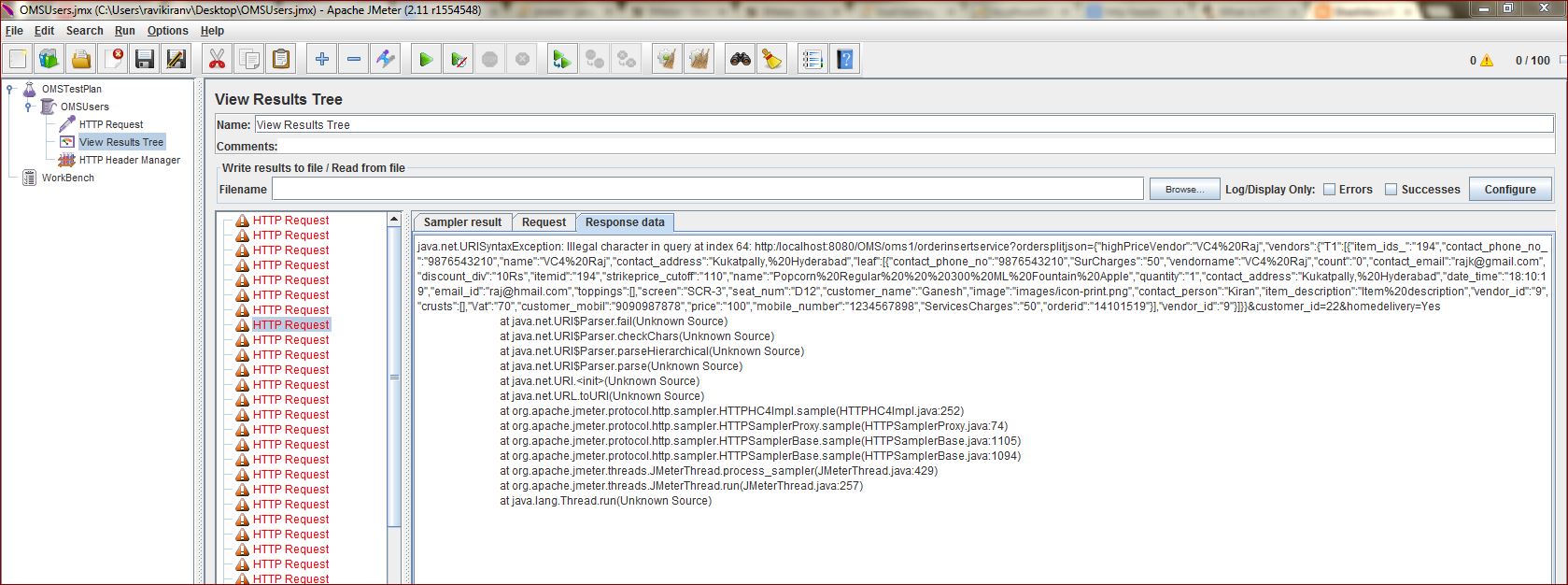Viewport: 1568px width, 585px height.
Task: Select the first HTTP Request result row
Action: 290,221
